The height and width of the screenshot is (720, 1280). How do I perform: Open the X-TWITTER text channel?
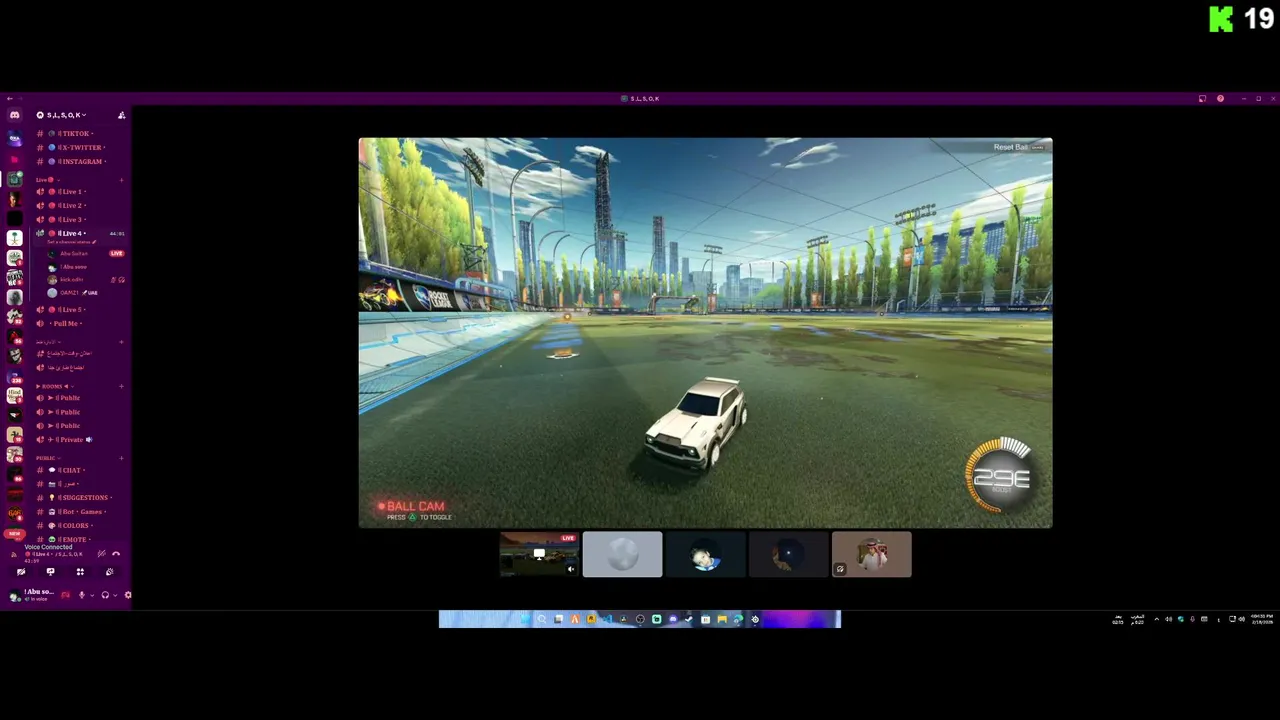click(x=76, y=147)
